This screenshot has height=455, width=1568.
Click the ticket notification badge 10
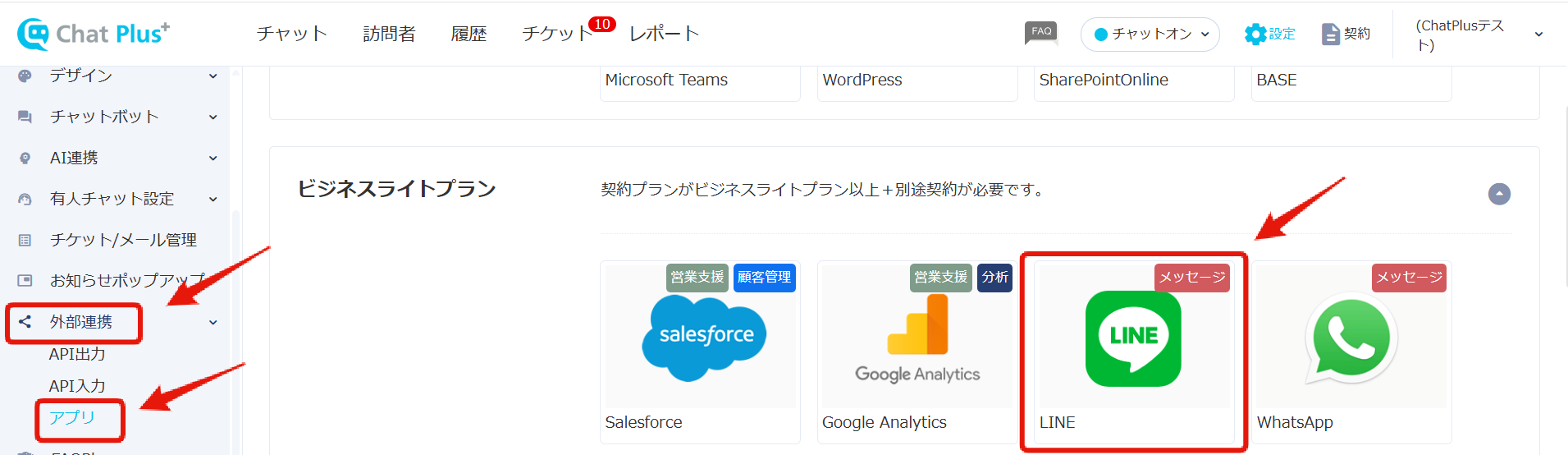(x=601, y=24)
